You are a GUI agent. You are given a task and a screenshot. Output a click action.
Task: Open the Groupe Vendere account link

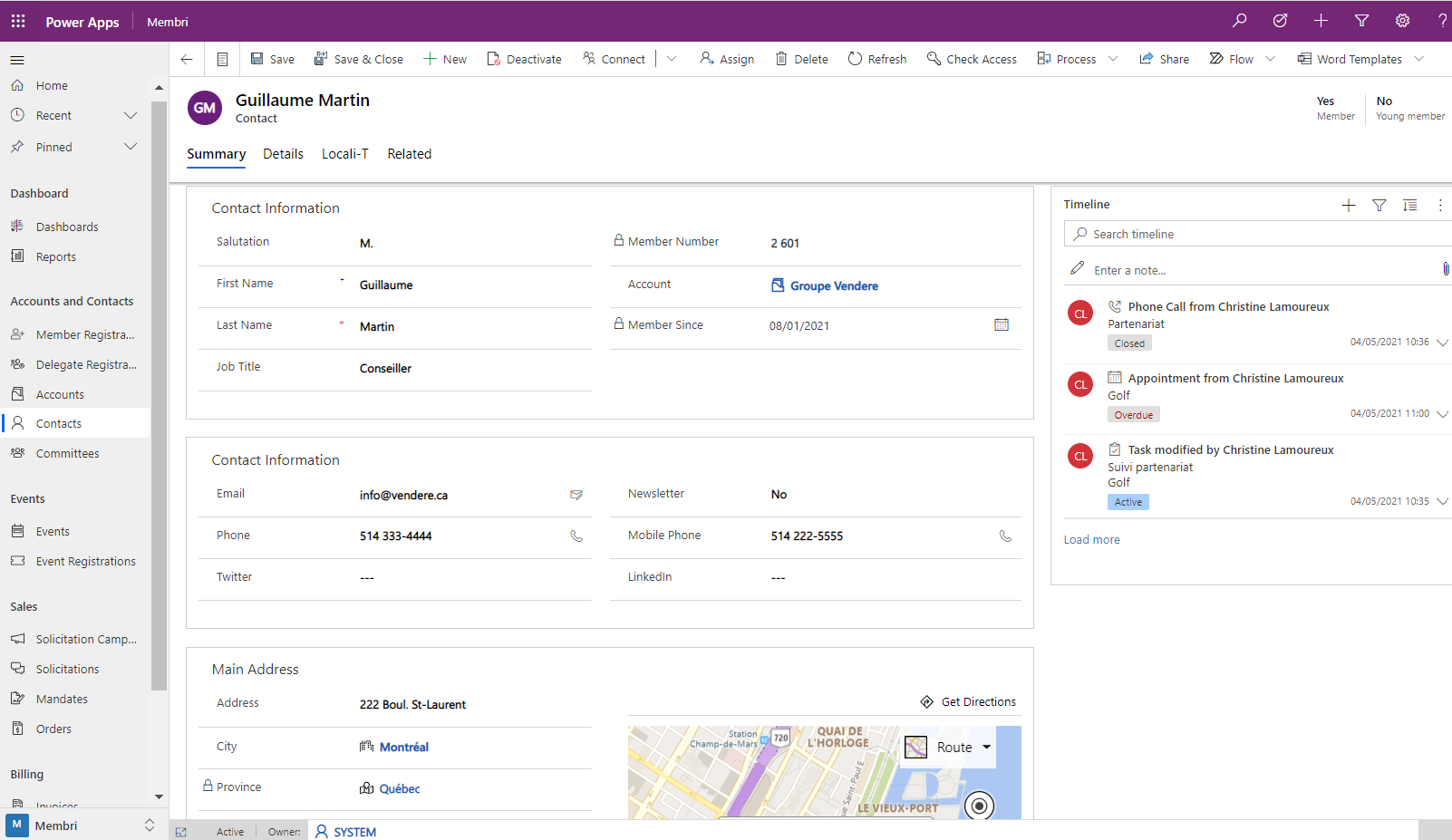[x=833, y=285]
